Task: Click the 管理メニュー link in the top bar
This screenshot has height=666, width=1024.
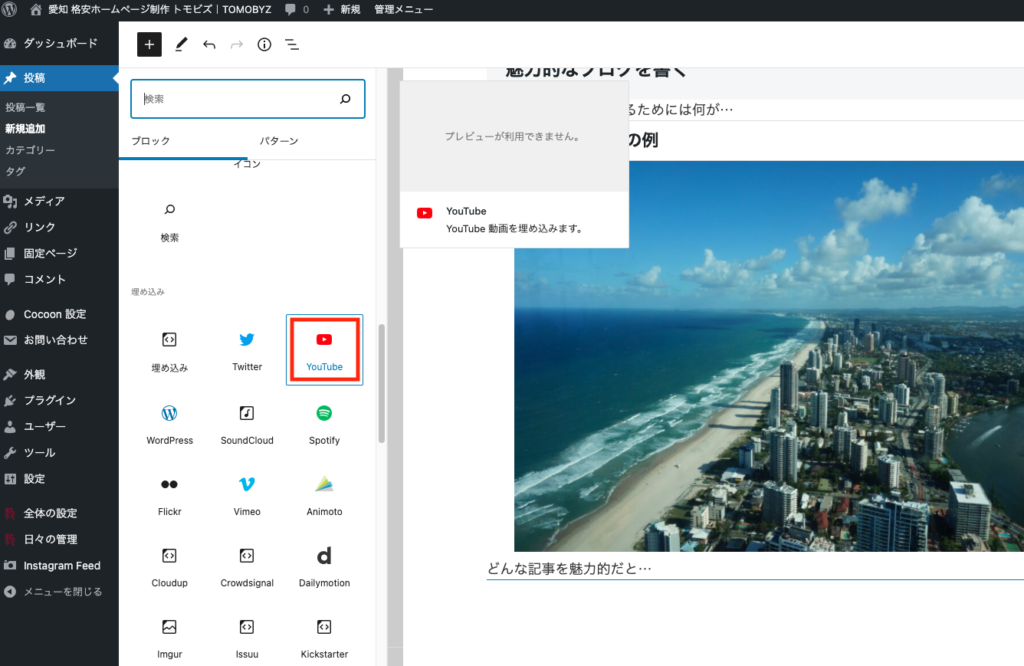Action: pyautogui.click(x=403, y=9)
